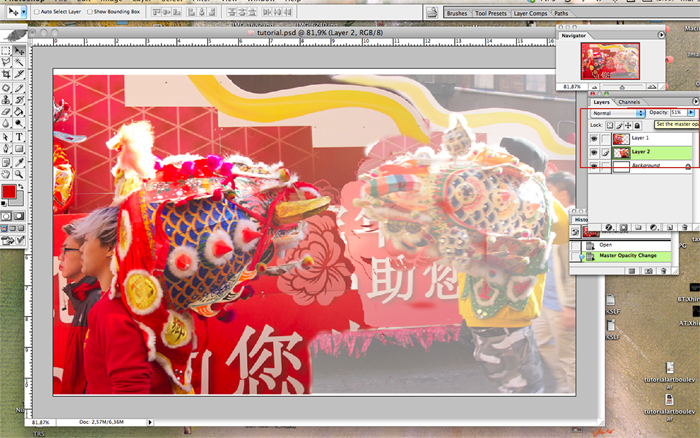Select the Magic Wand tool
Viewport: 700px width, 438px height.
coord(19,62)
